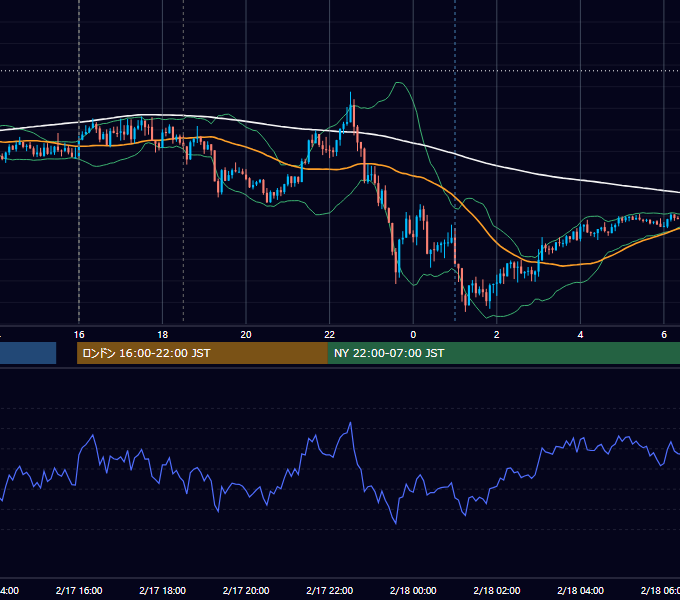Click the 20 hour label on price chart axis
Image resolution: width=680 pixels, height=600 pixels.
246,335
